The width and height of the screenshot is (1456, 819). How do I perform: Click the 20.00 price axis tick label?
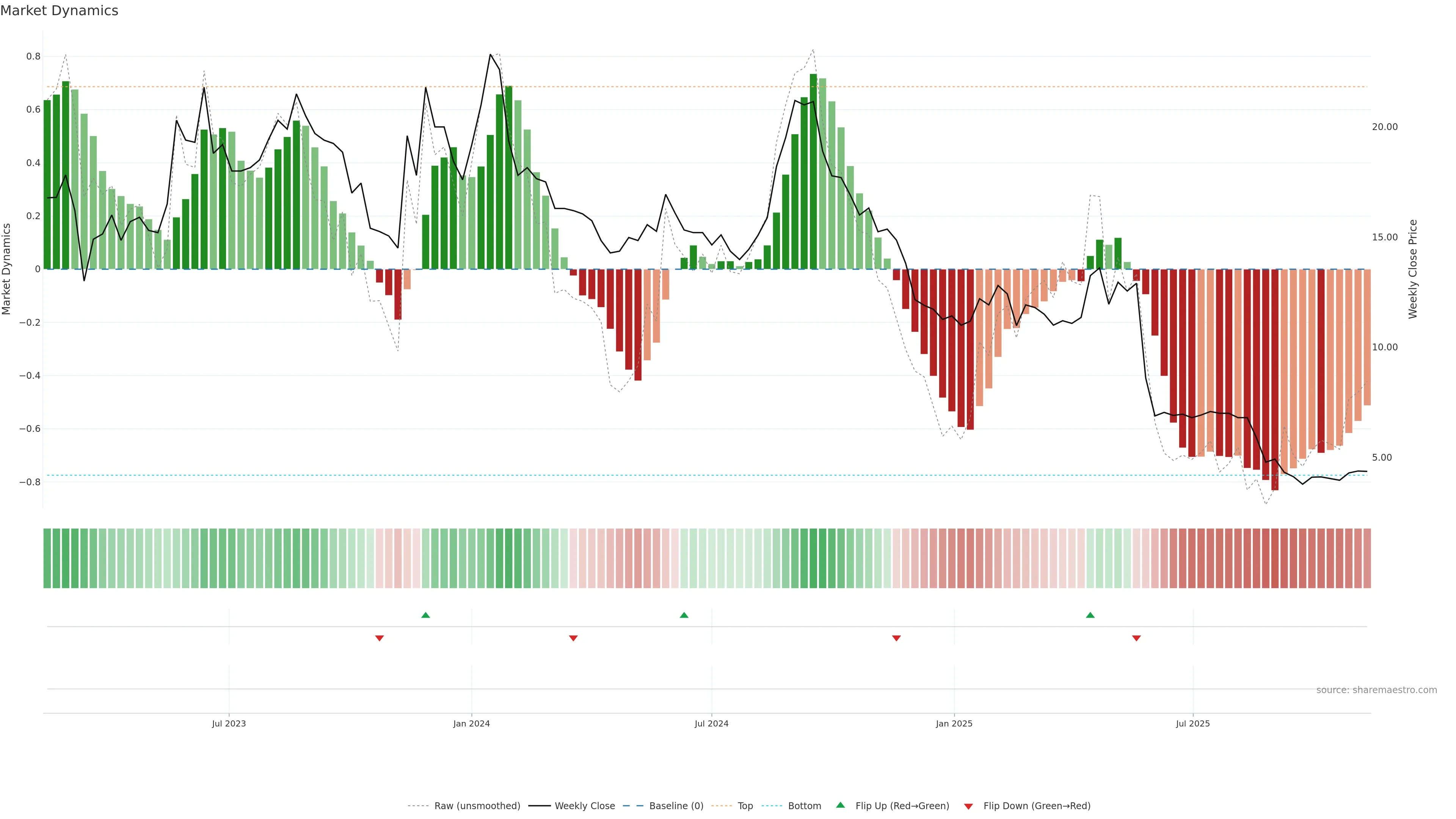pos(1384,127)
